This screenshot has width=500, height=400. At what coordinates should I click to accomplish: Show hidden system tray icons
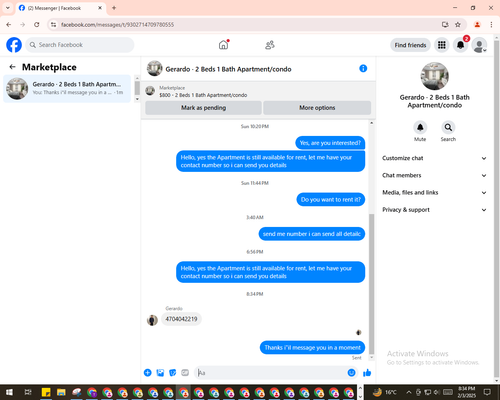tap(409, 392)
